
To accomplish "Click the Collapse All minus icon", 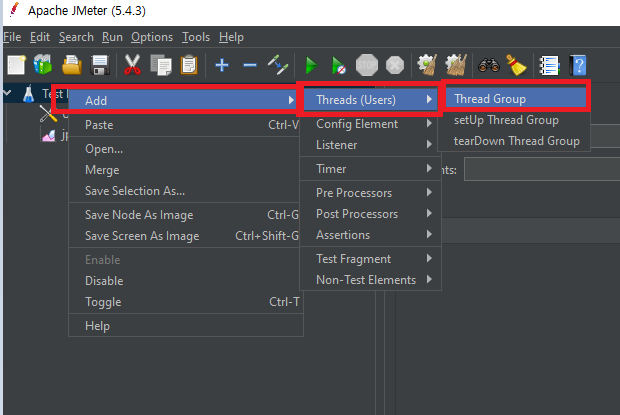I will click(250, 65).
